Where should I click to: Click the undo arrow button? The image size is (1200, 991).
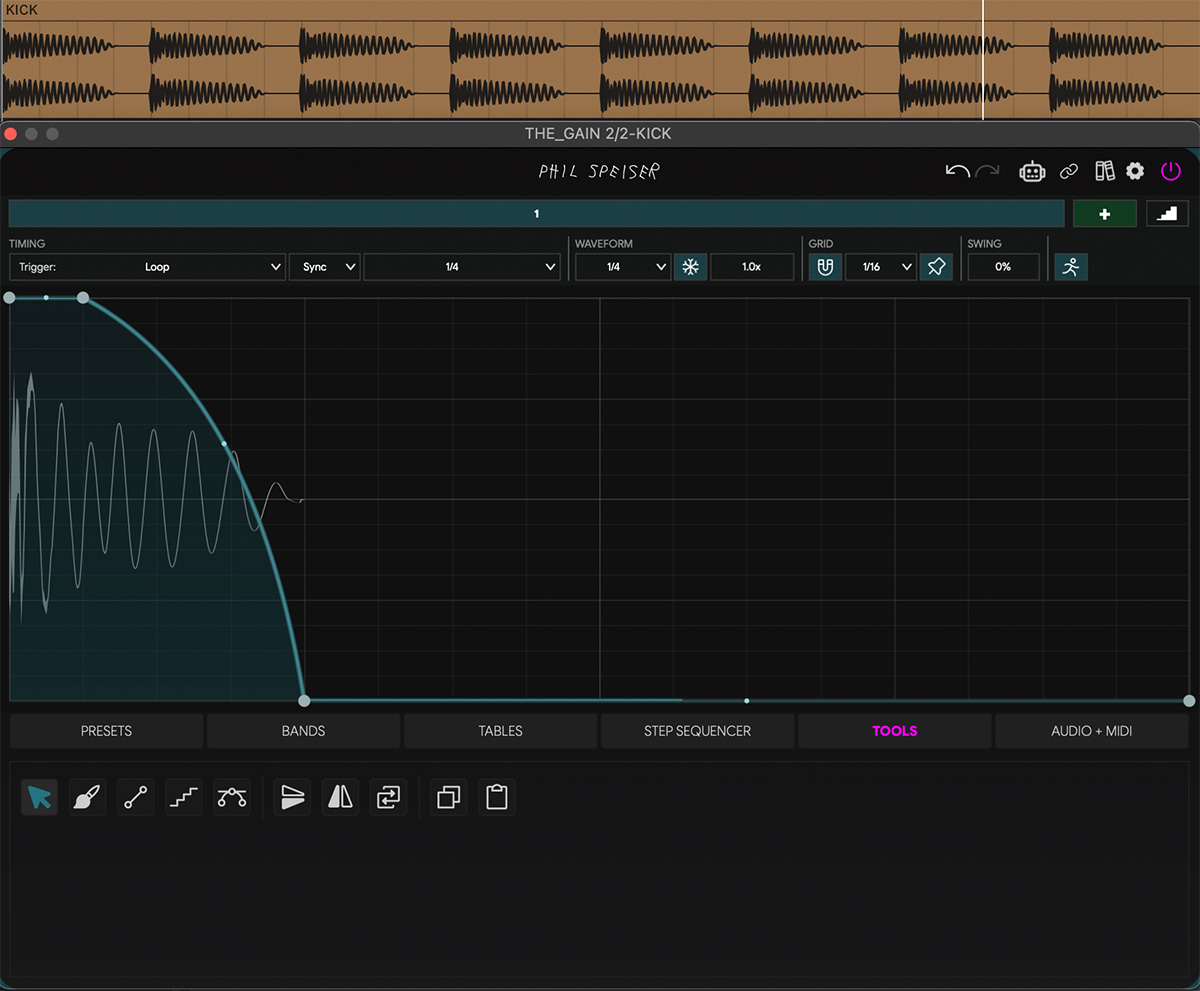(x=957, y=171)
